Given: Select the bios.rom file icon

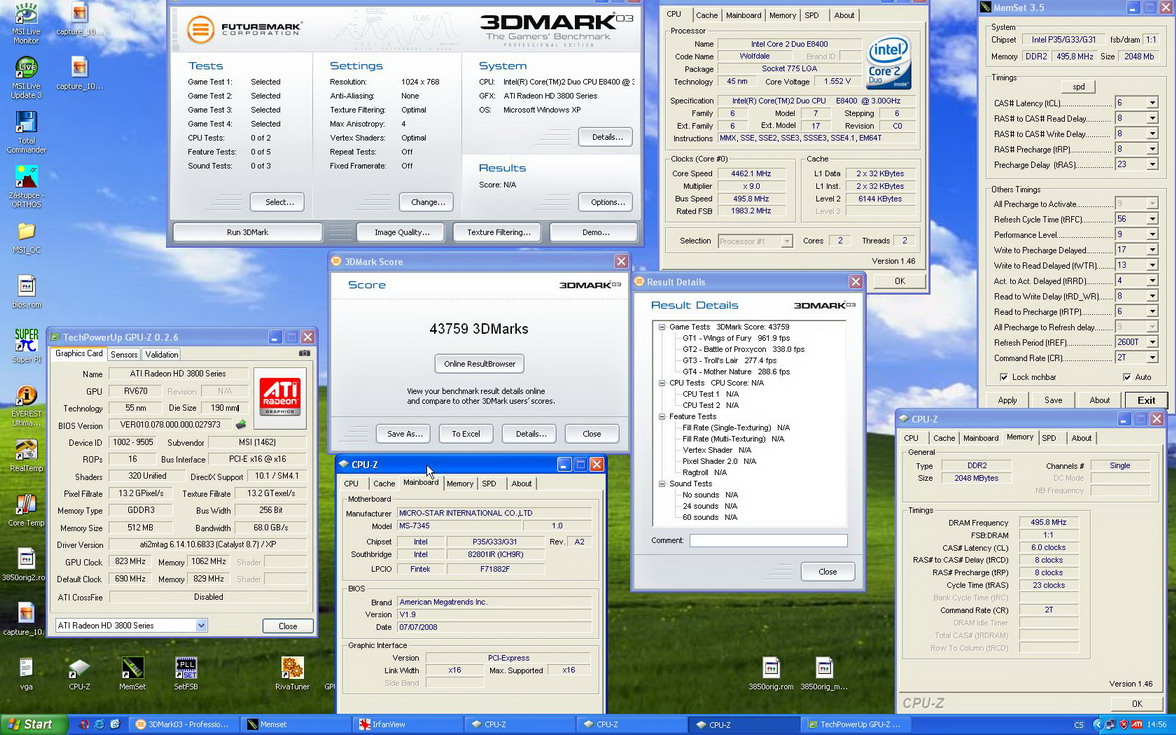Looking at the screenshot, I should [x=26, y=286].
